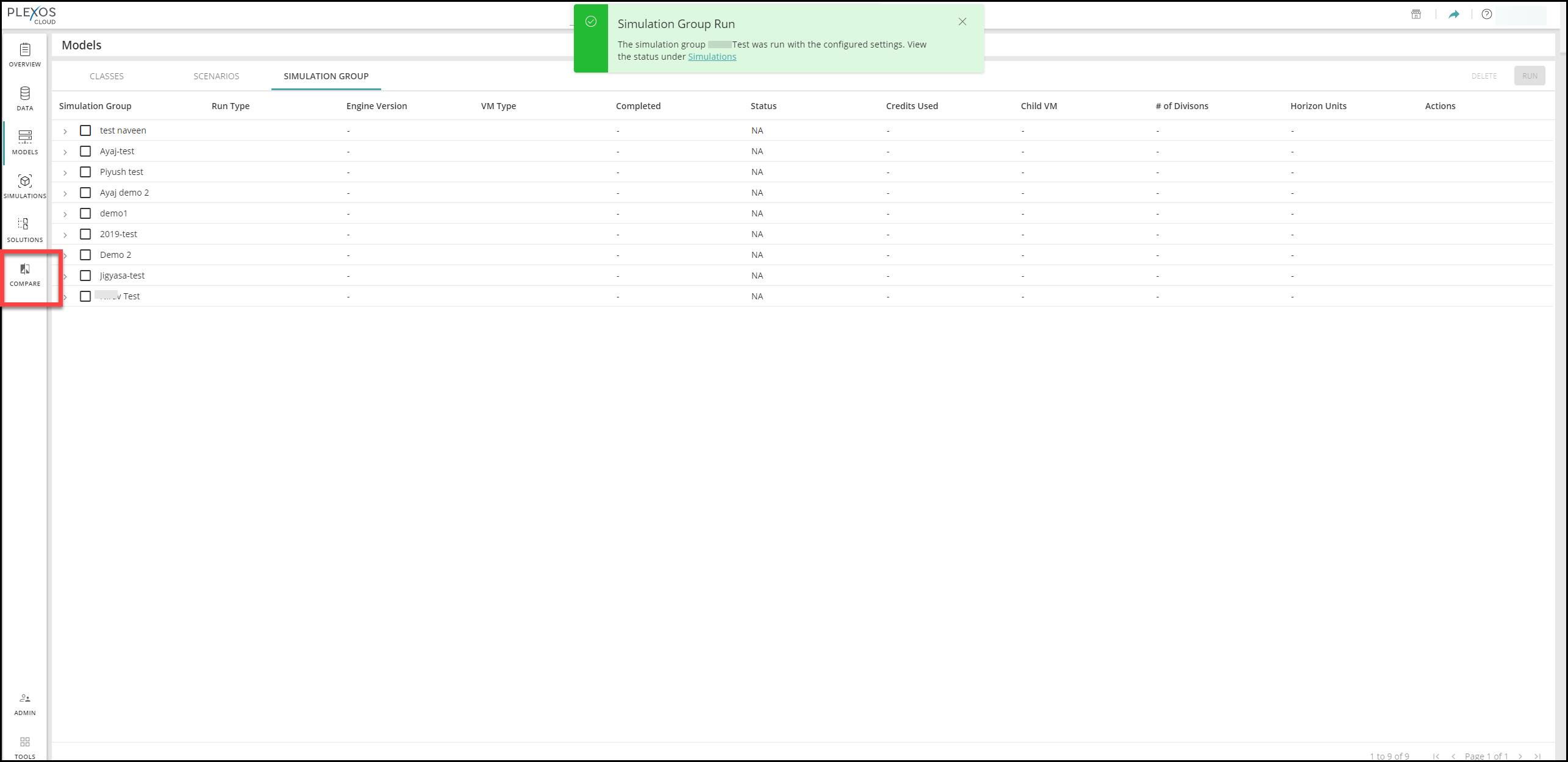Image resolution: width=1568 pixels, height=762 pixels.
Task: Check the Demo 2 checkbox
Action: click(x=85, y=255)
